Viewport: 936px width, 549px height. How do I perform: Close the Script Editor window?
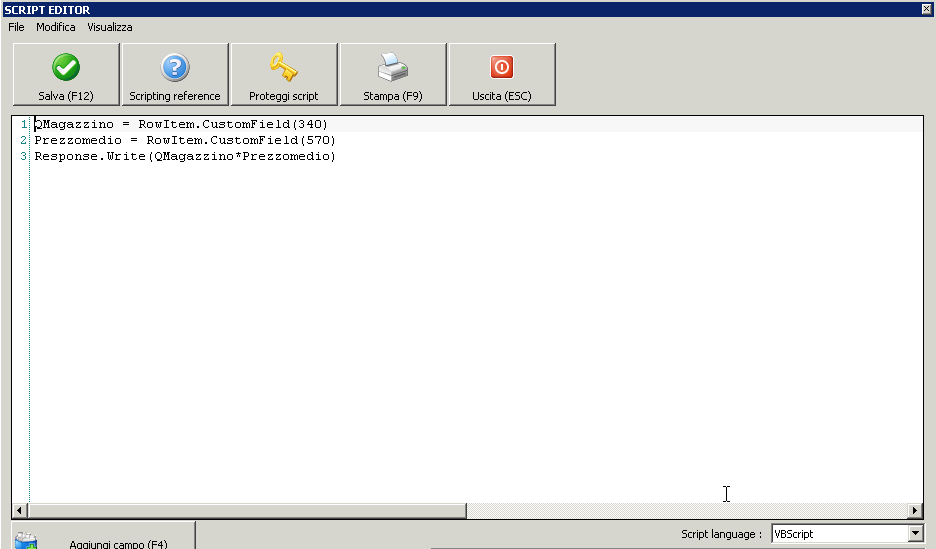coord(927,9)
